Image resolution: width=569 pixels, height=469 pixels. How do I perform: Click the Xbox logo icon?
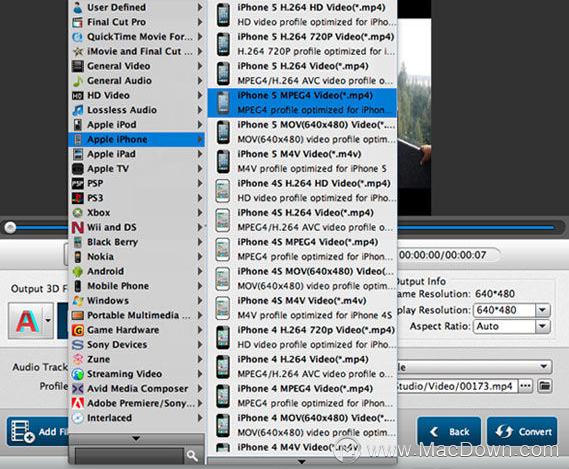[78, 213]
